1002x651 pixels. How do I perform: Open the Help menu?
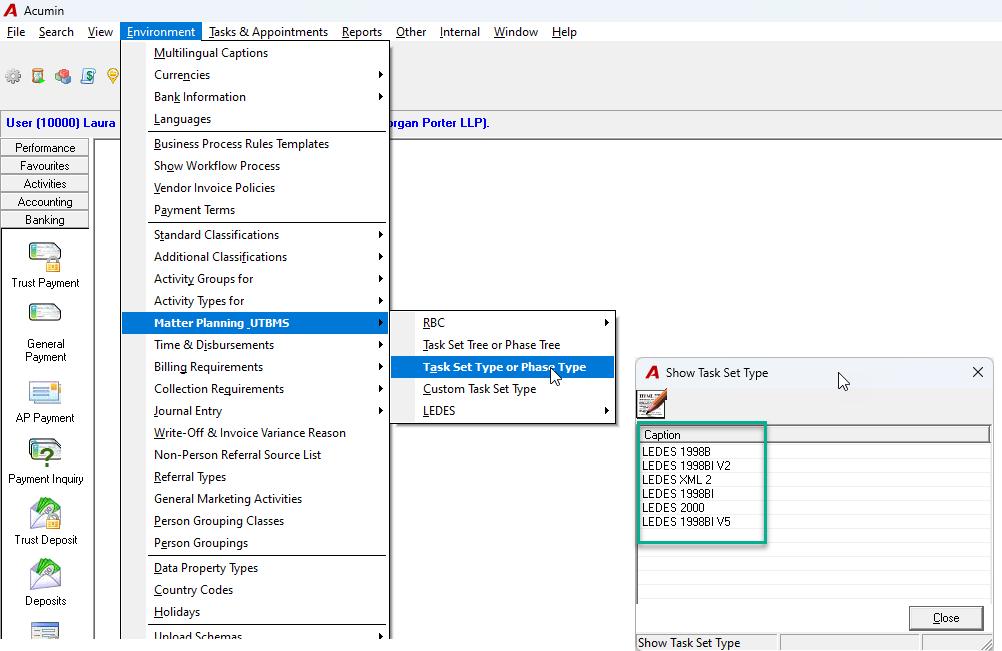(x=564, y=32)
